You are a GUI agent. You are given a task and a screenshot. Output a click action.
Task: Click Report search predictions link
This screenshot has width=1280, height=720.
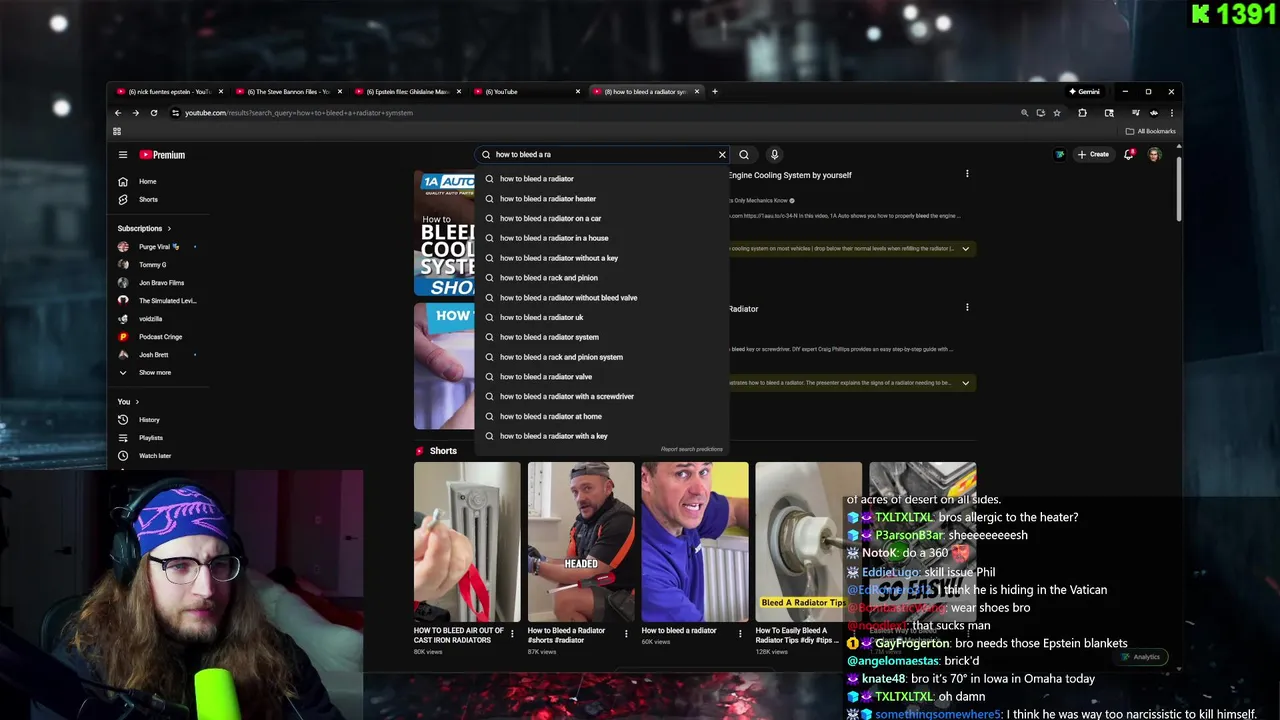(692, 449)
